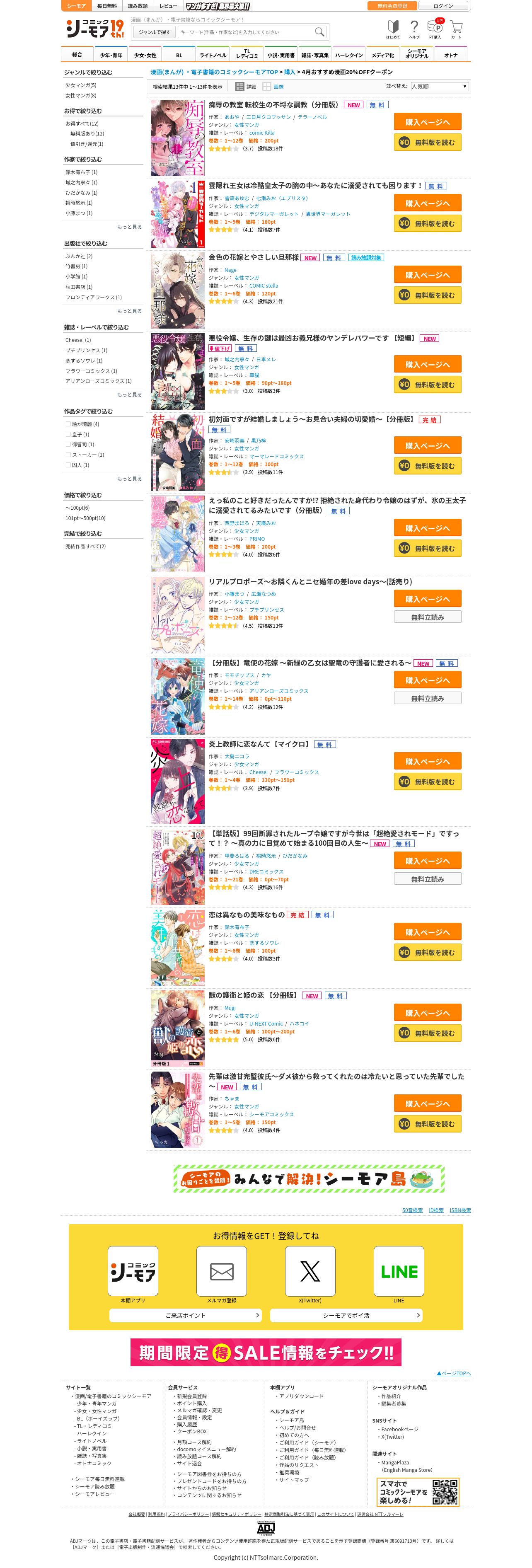Click 購入ページへ for 痴辱の教室
Screen dimensions: 532x1568
click(x=427, y=122)
